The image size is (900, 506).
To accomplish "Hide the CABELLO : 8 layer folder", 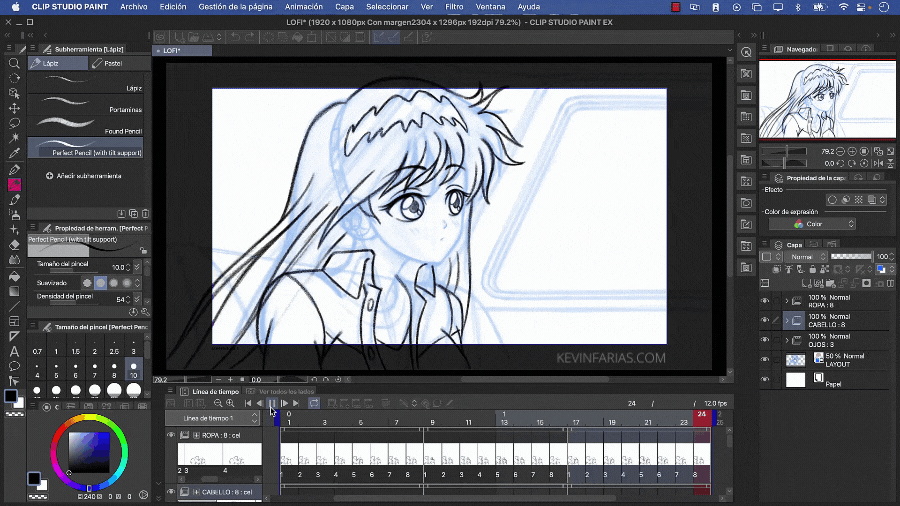I will [x=765, y=320].
